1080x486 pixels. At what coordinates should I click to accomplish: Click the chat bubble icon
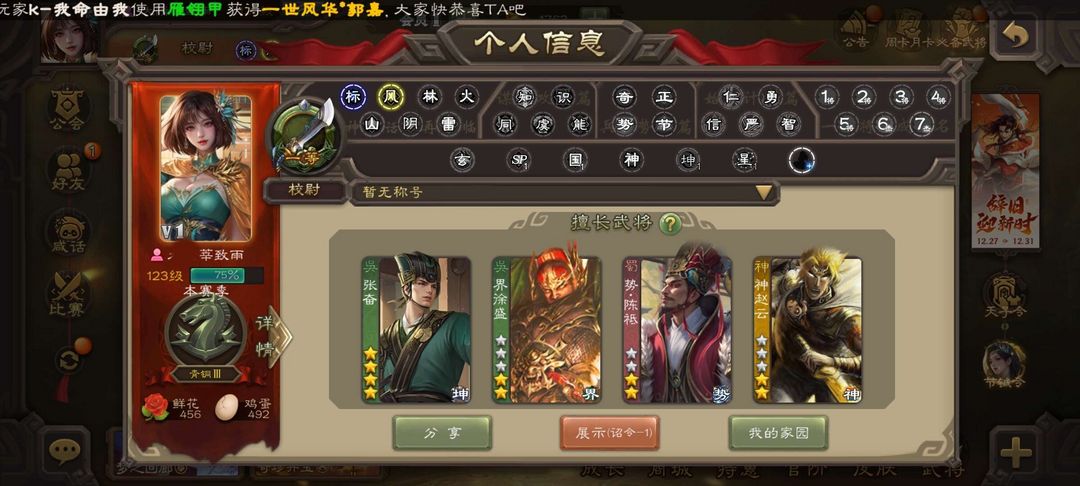tap(65, 451)
